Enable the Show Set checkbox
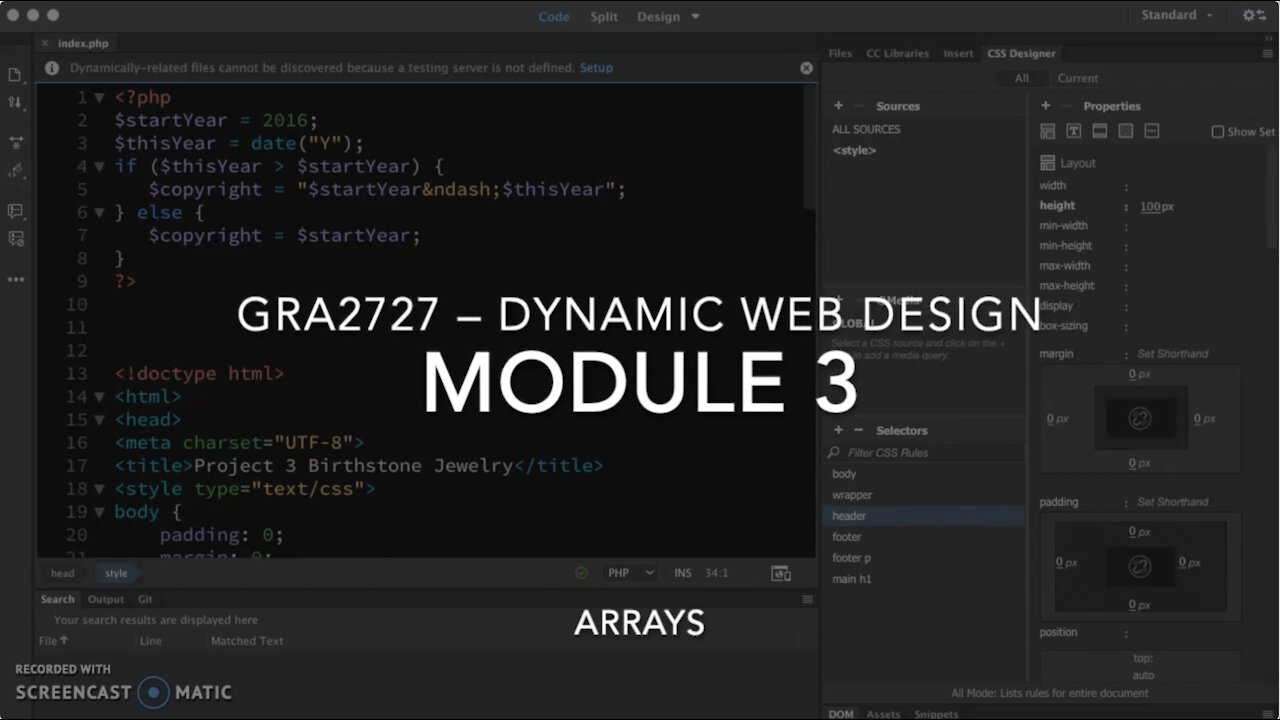1280x720 pixels. 1217,132
